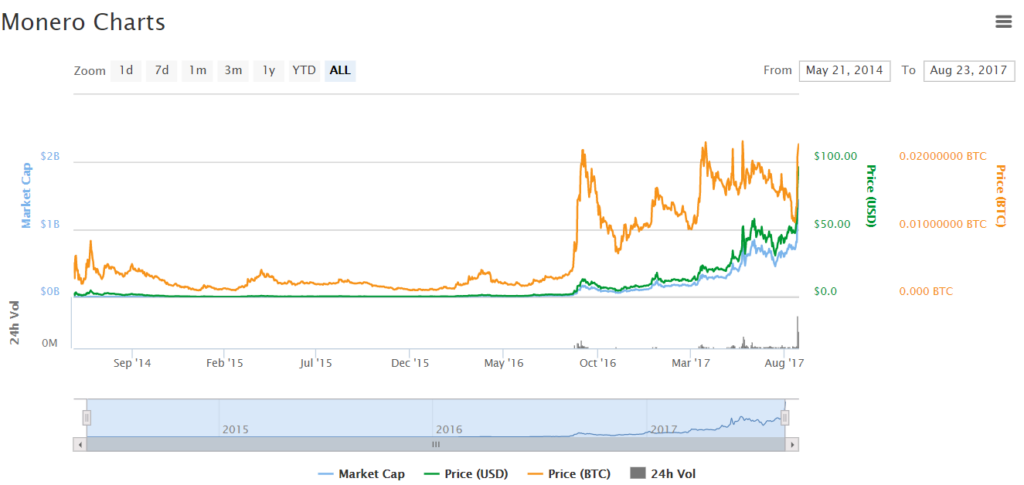Set zoom range to 3m
This screenshot has width=1024, height=485.
(233, 70)
